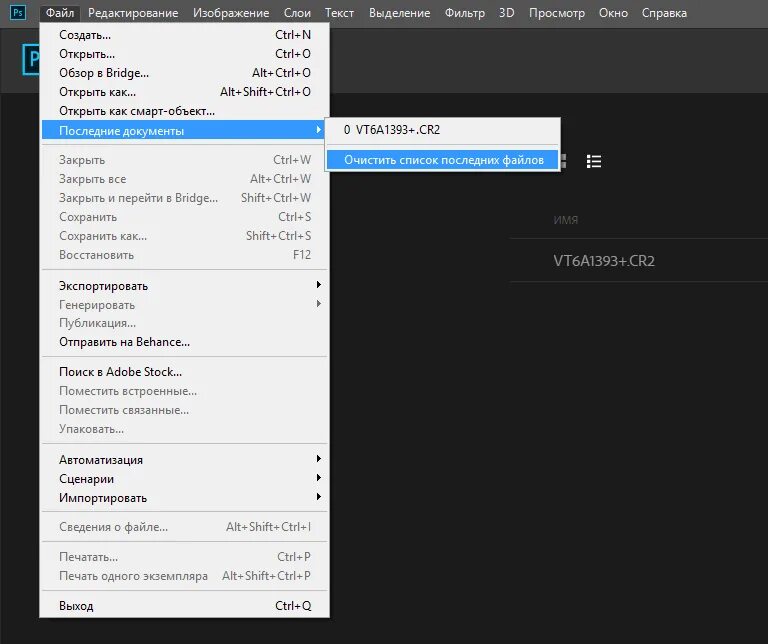This screenshot has width=768, height=644.
Task: Open the Редактирование menu
Action: click(133, 13)
